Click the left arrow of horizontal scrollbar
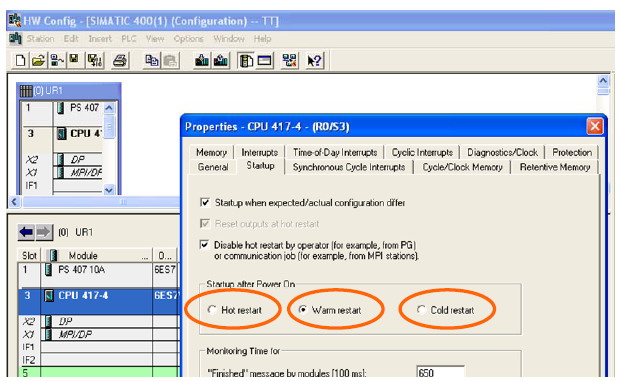 pyautogui.click(x=15, y=202)
